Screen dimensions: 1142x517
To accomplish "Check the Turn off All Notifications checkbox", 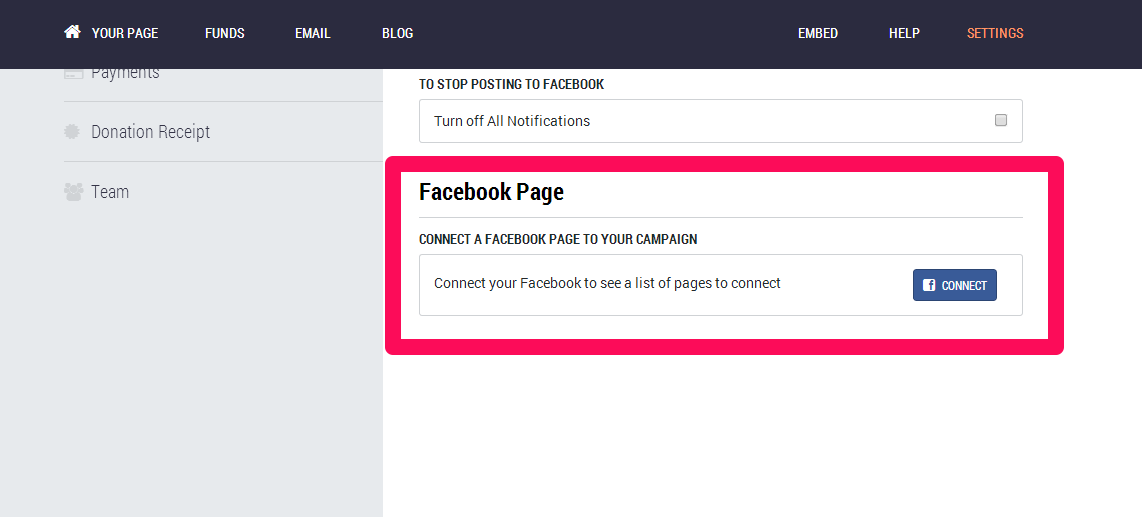I will click(x=1001, y=120).
